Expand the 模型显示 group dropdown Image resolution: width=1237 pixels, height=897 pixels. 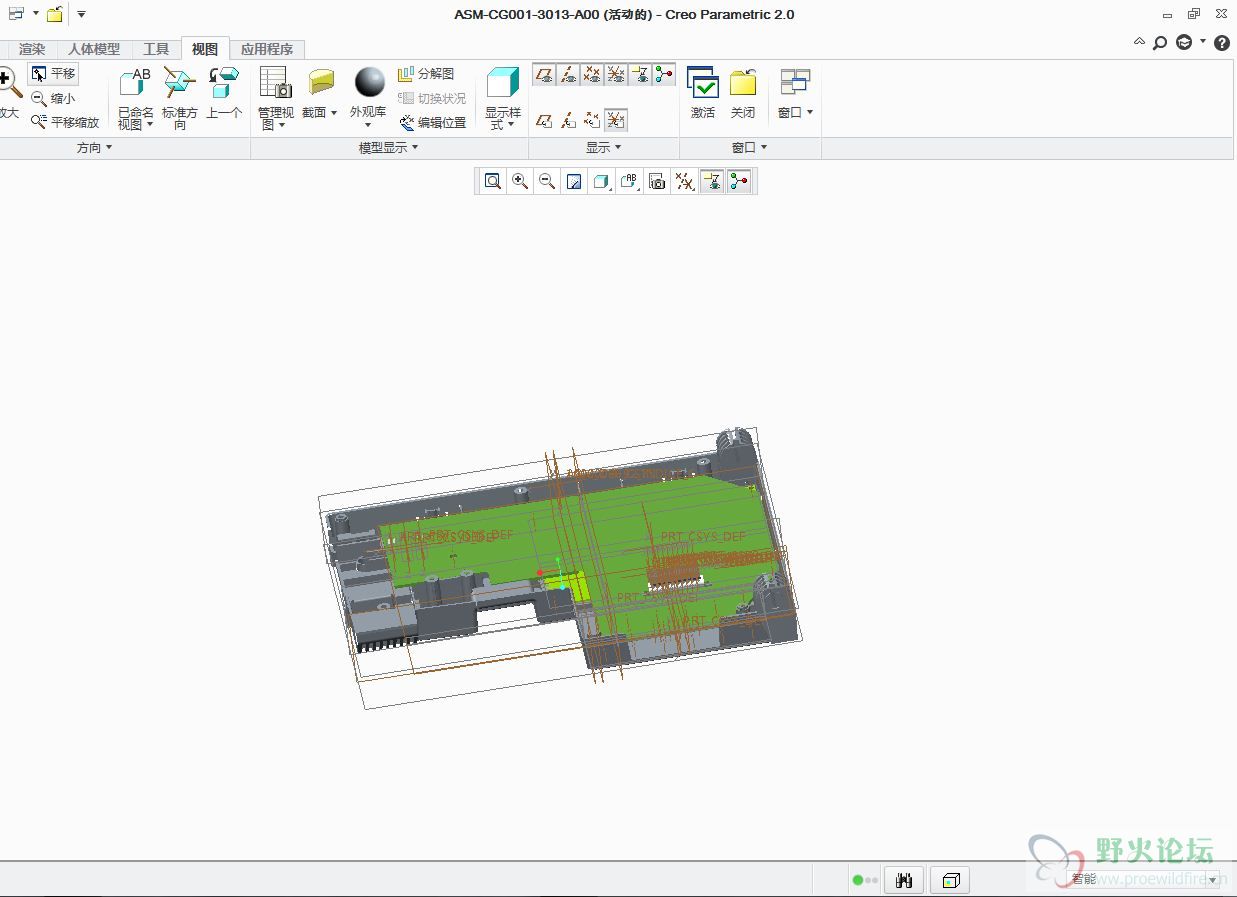coord(388,148)
